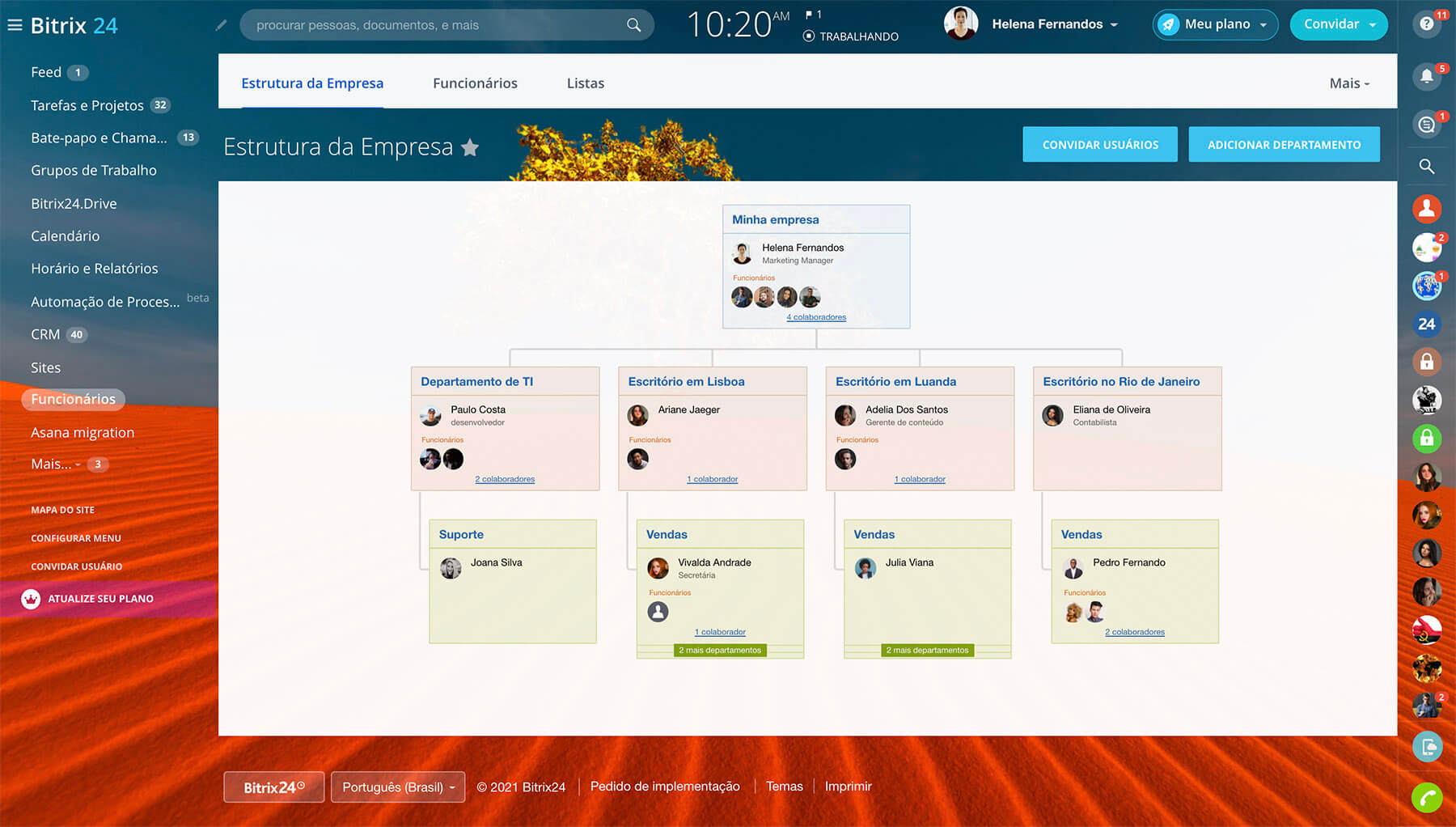Click the search people and documents field
Viewport: 1456px width, 827px height.
[437, 25]
